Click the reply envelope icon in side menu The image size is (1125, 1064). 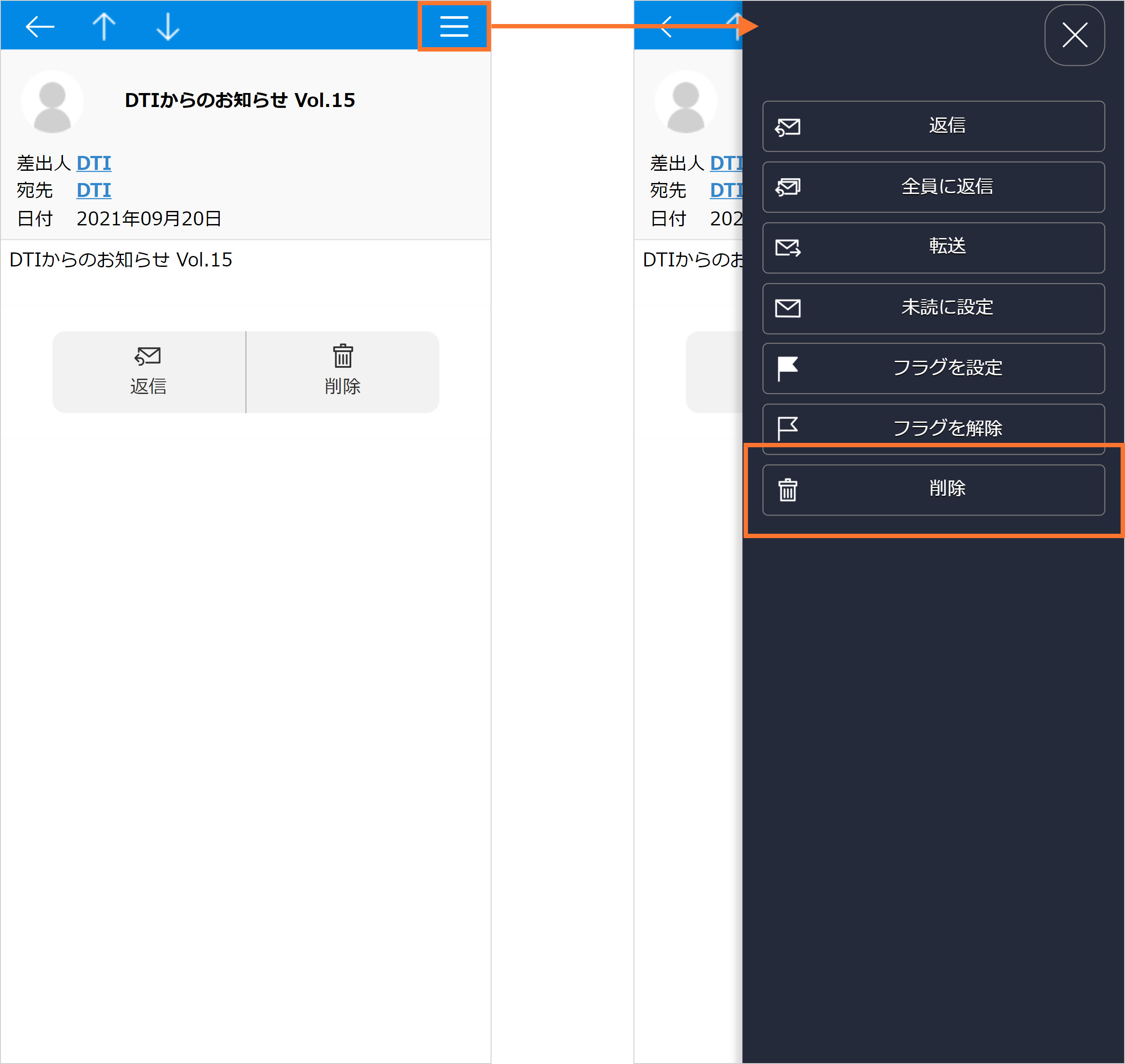[787, 127]
